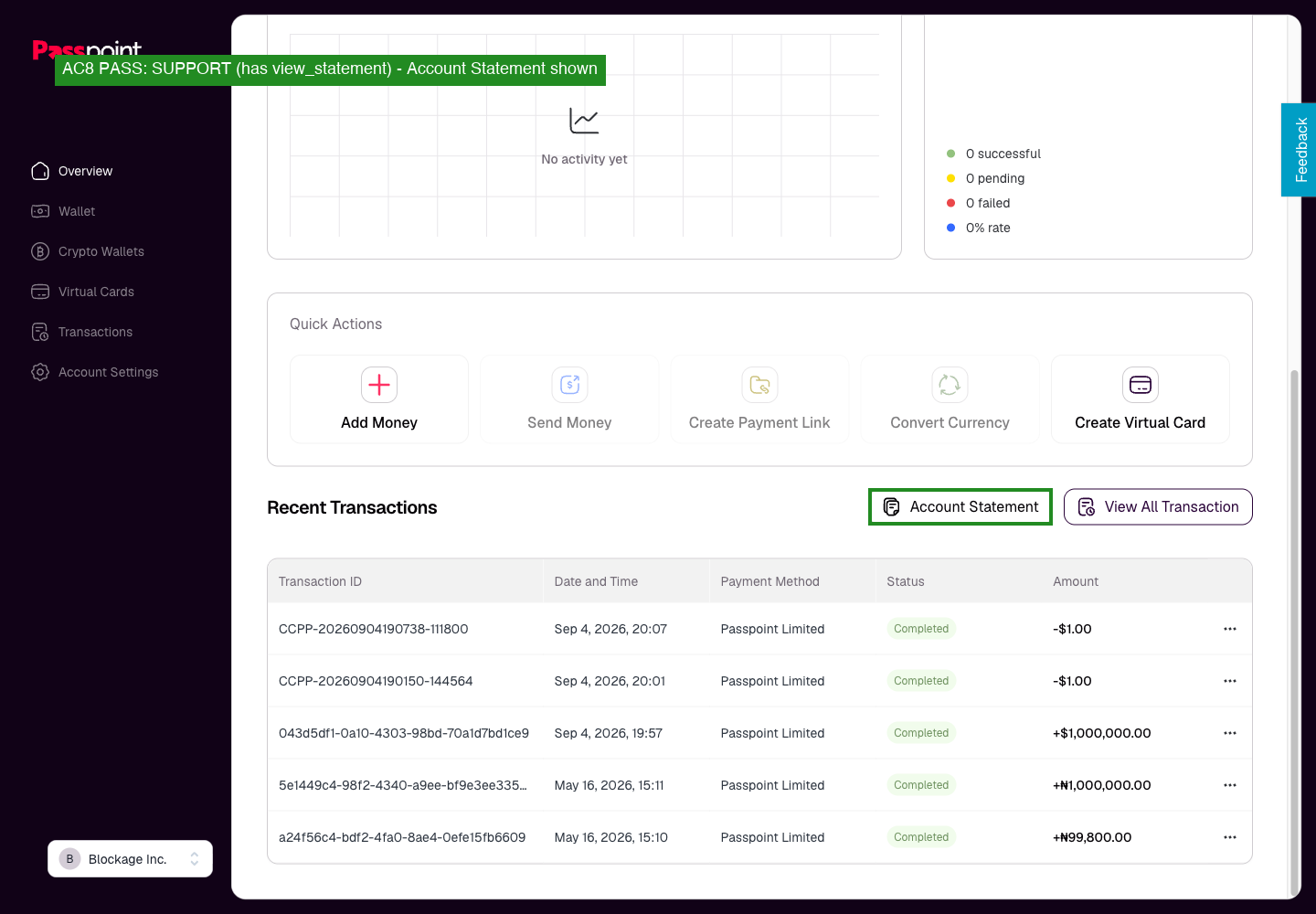Click the Crypto Wallets coin icon
This screenshot has width=1316, height=914.
[x=40, y=251]
